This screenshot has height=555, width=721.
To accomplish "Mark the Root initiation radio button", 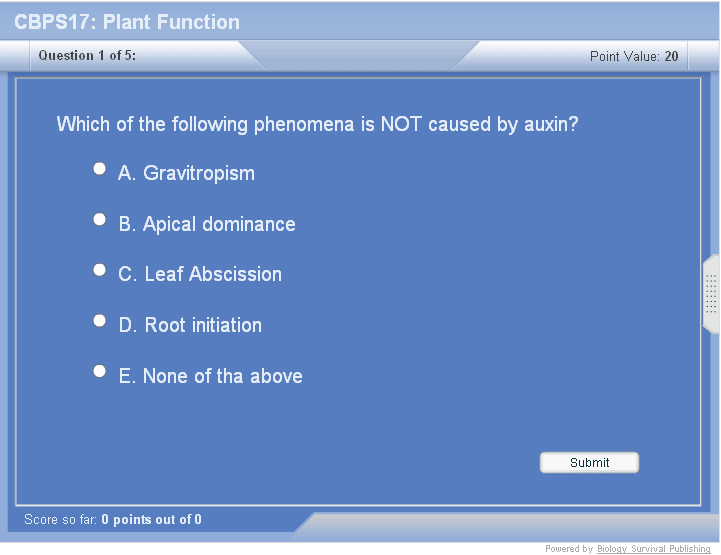I will click(x=100, y=321).
